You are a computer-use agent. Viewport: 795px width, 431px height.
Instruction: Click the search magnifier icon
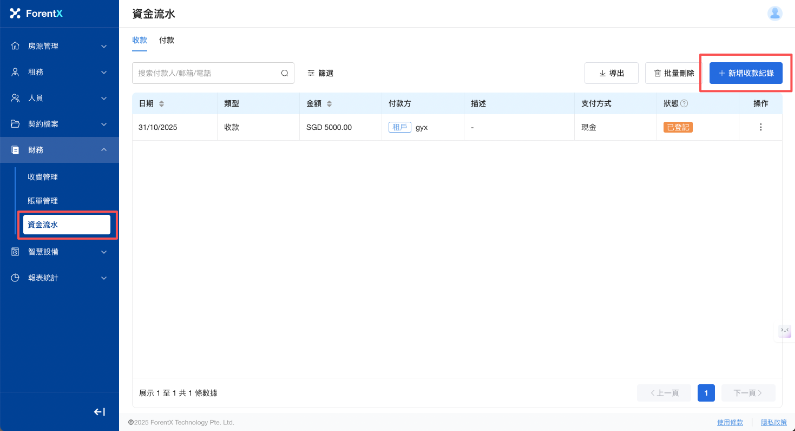[x=284, y=73]
